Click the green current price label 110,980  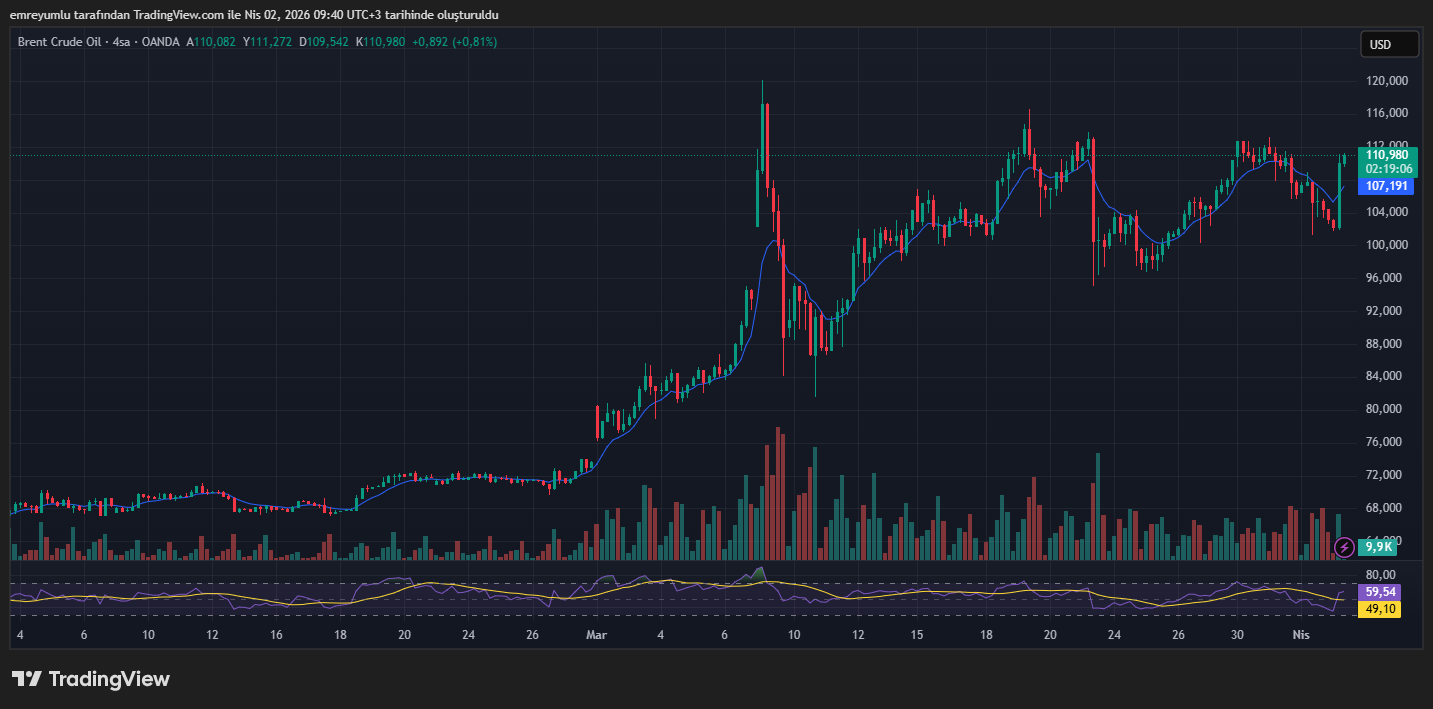pos(1387,155)
